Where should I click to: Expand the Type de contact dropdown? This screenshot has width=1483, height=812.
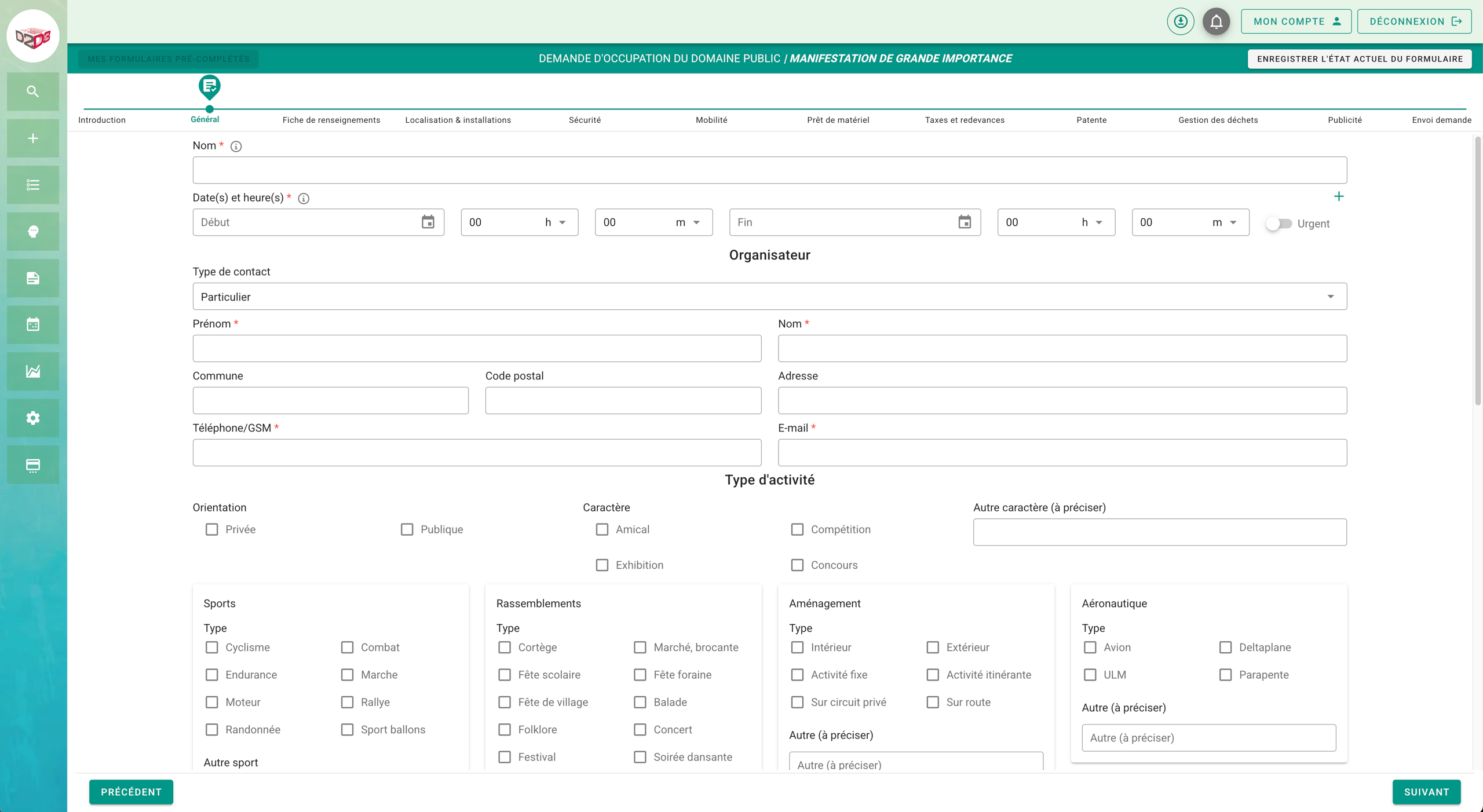769,297
